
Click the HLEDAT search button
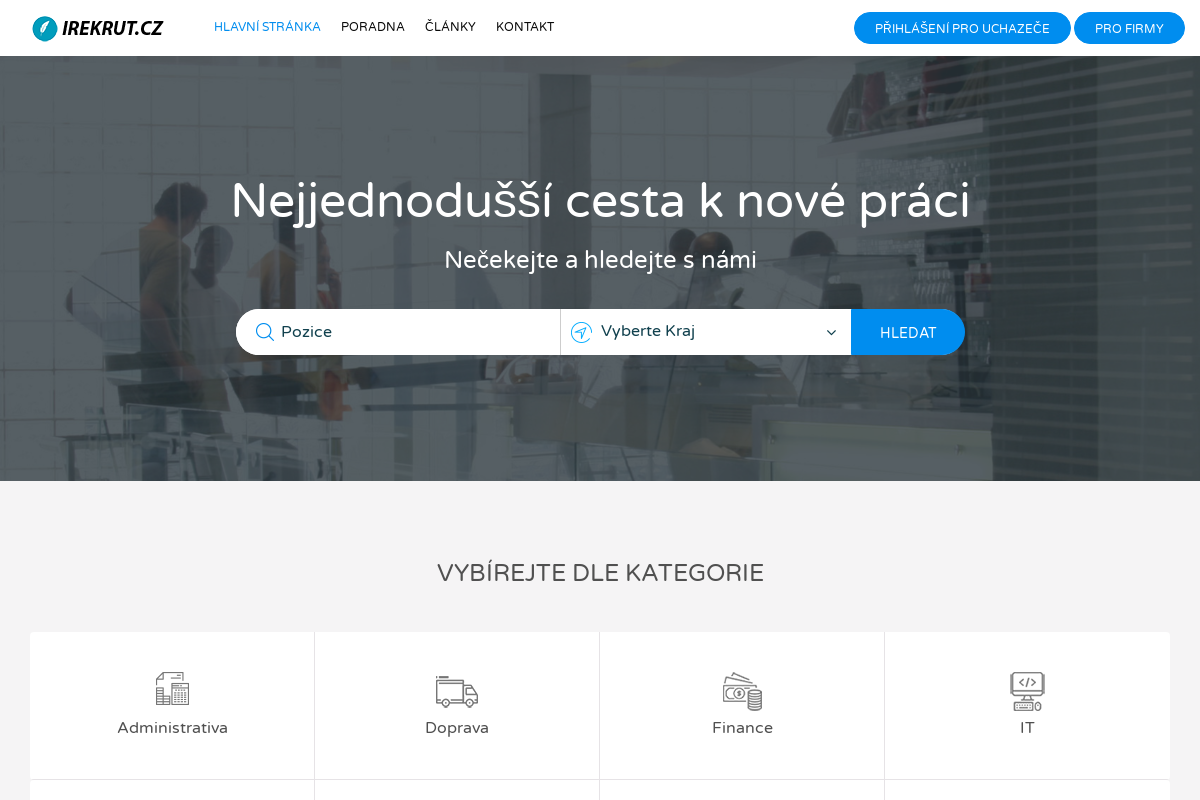[908, 331]
